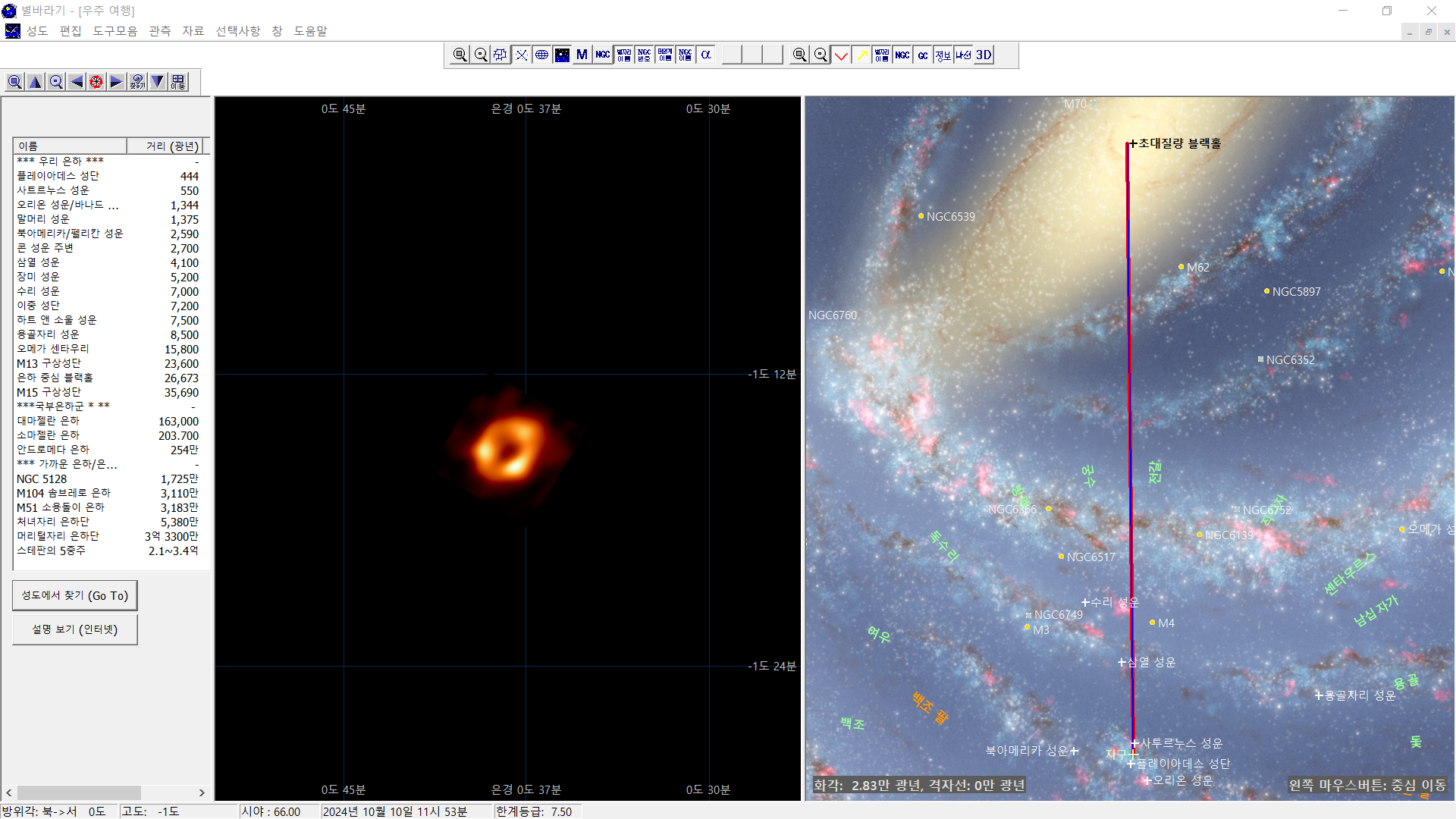Screen dimensions: 1456x819
Task: Toggle the 정보 (info) icon
Action: [943, 55]
